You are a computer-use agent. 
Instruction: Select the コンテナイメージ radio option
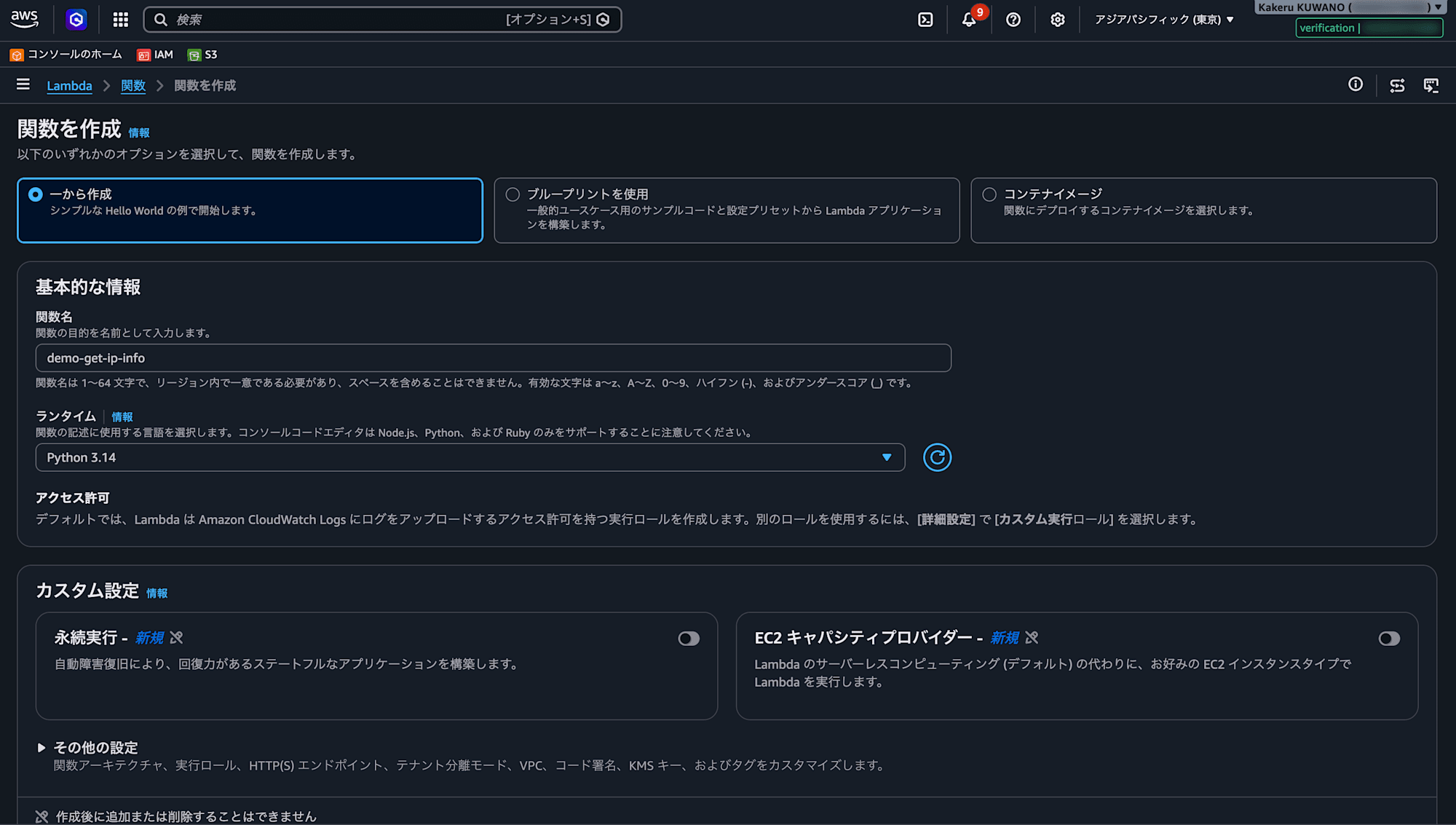pyautogui.click(x=989, y=194)
